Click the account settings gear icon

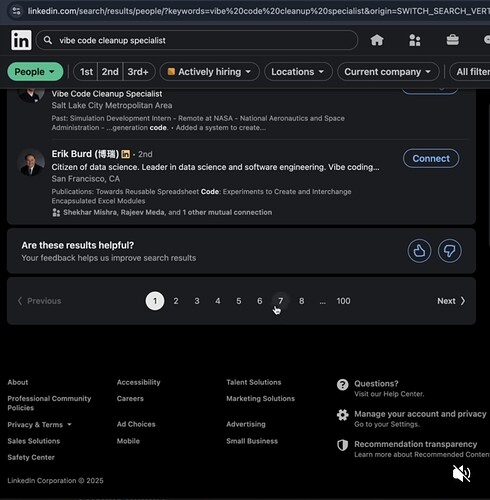342,415
